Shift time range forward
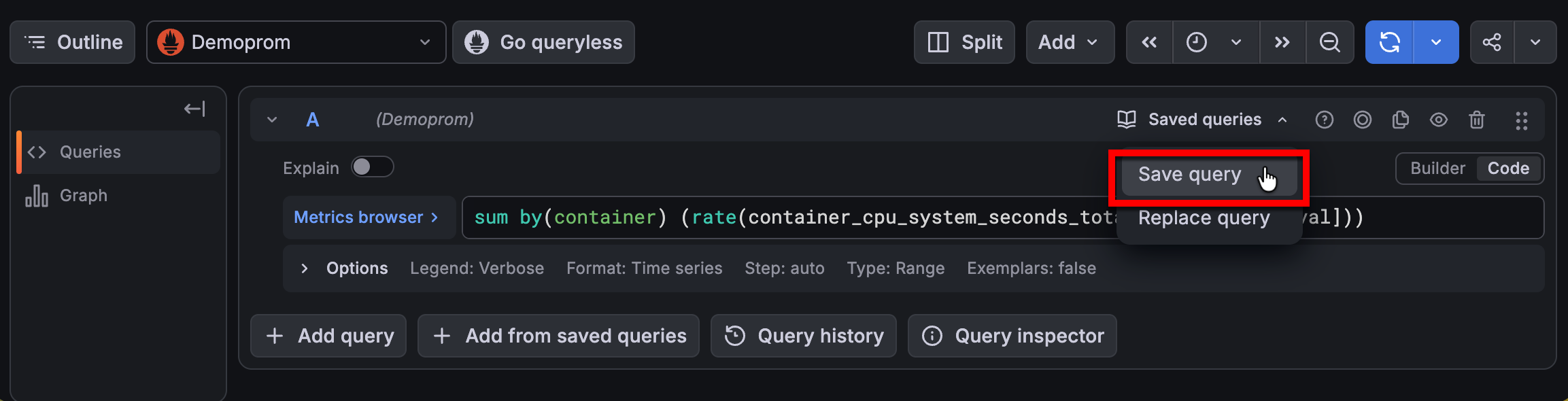Screen dimensions: 1568x401 (x=1282, y=42)
